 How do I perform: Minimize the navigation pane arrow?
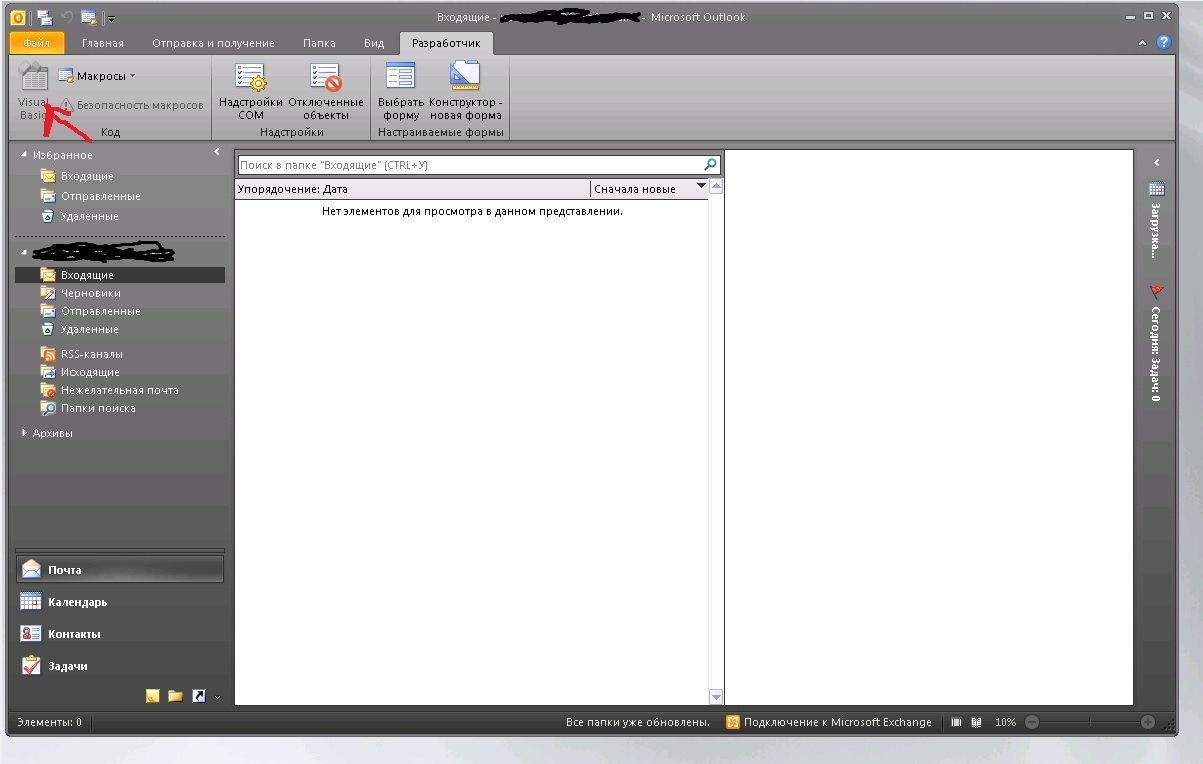pos(217,152)
